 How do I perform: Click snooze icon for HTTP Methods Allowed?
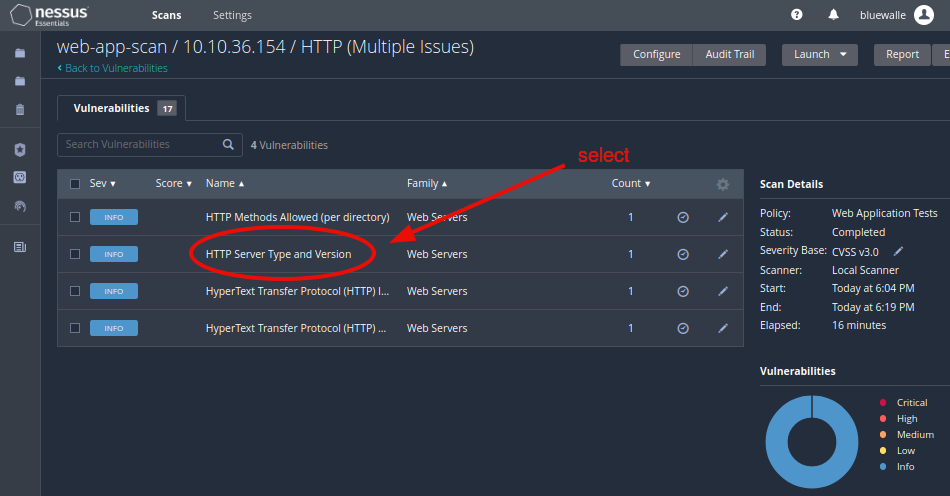pos(683,217)
